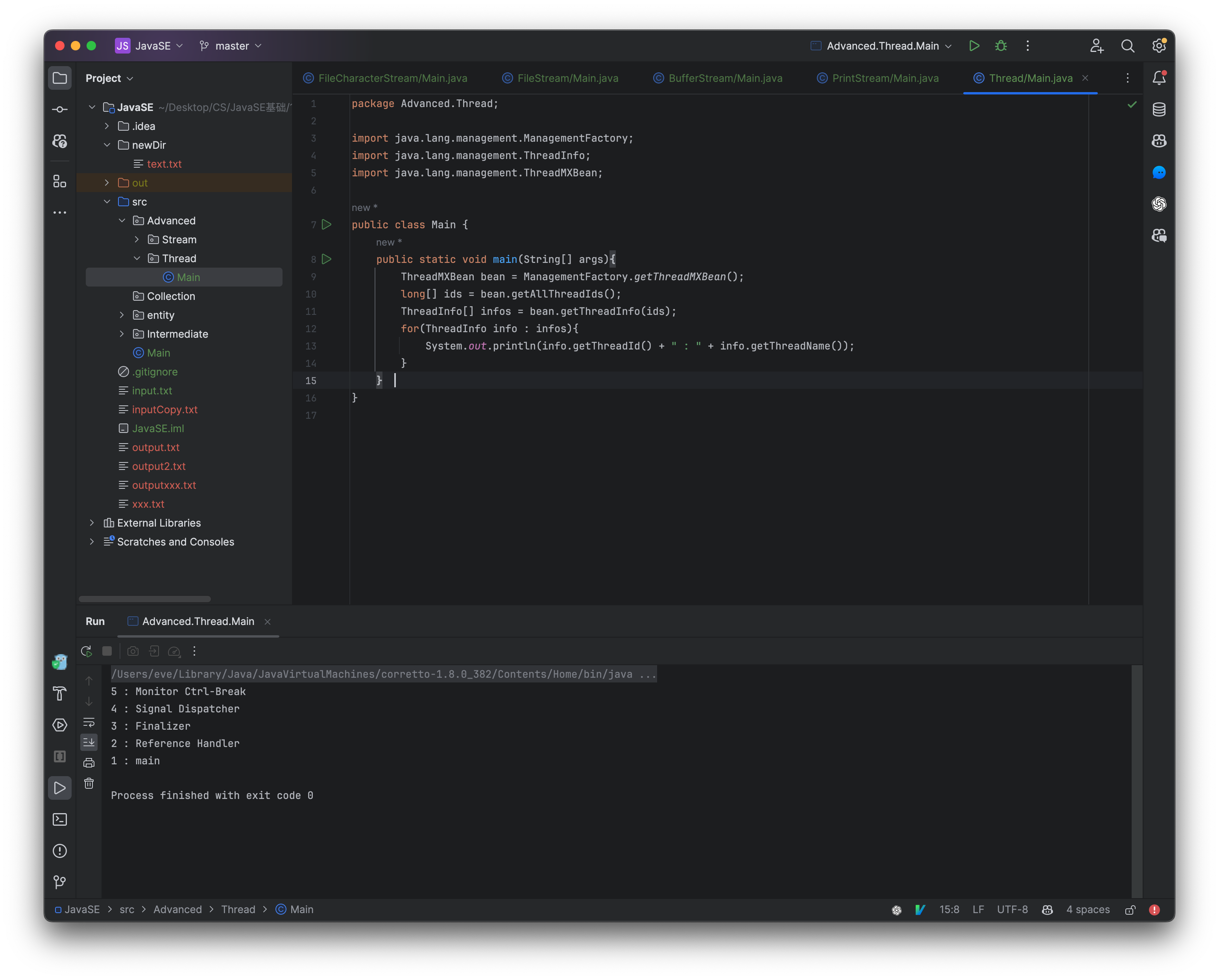This screenshot has width=1219, height=980.
Task: Expand the Intermediate folder
Action: pos(121,334)
